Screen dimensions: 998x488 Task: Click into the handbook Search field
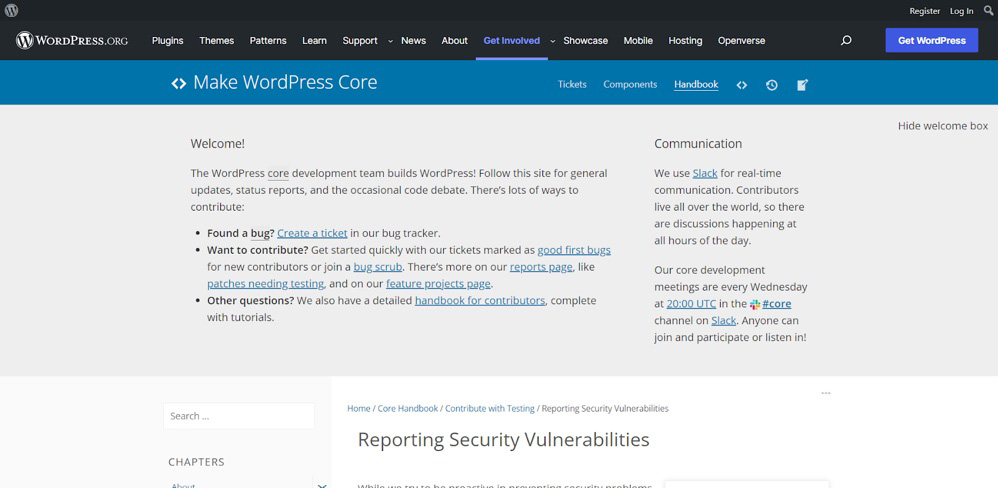coord(239,416)
